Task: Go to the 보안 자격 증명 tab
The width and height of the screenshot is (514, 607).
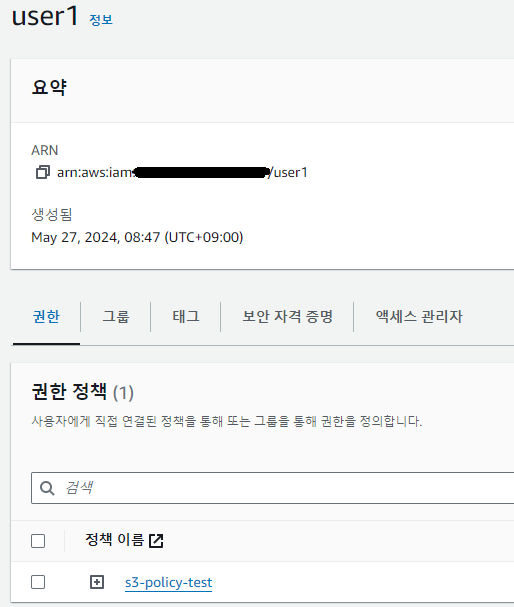Action: (287, 317)
